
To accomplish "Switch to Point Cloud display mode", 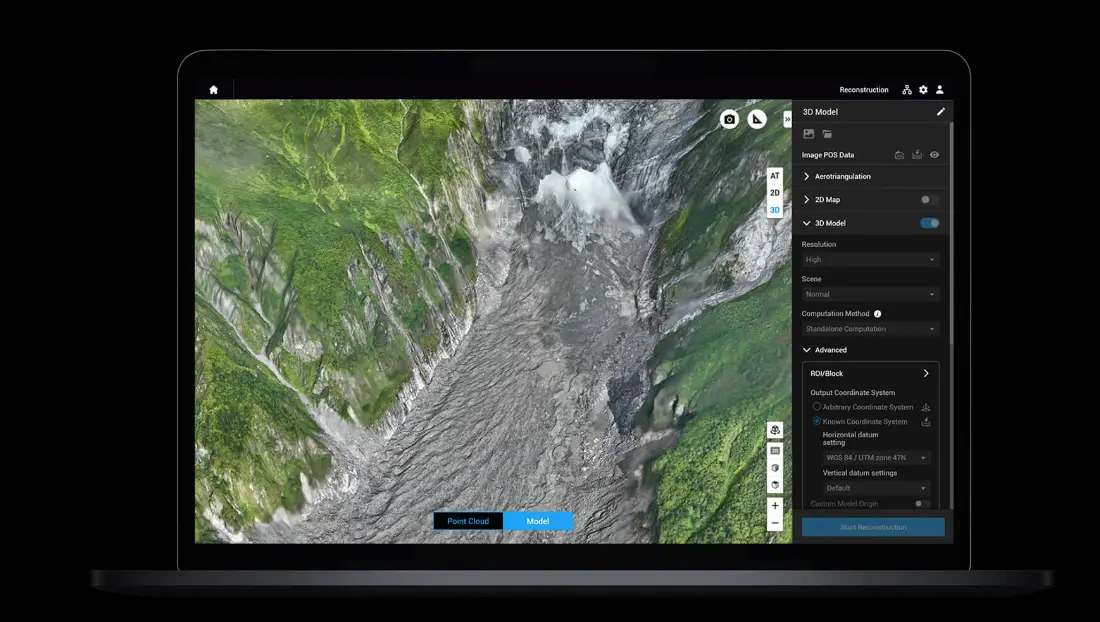I will (x=468, y=520).
